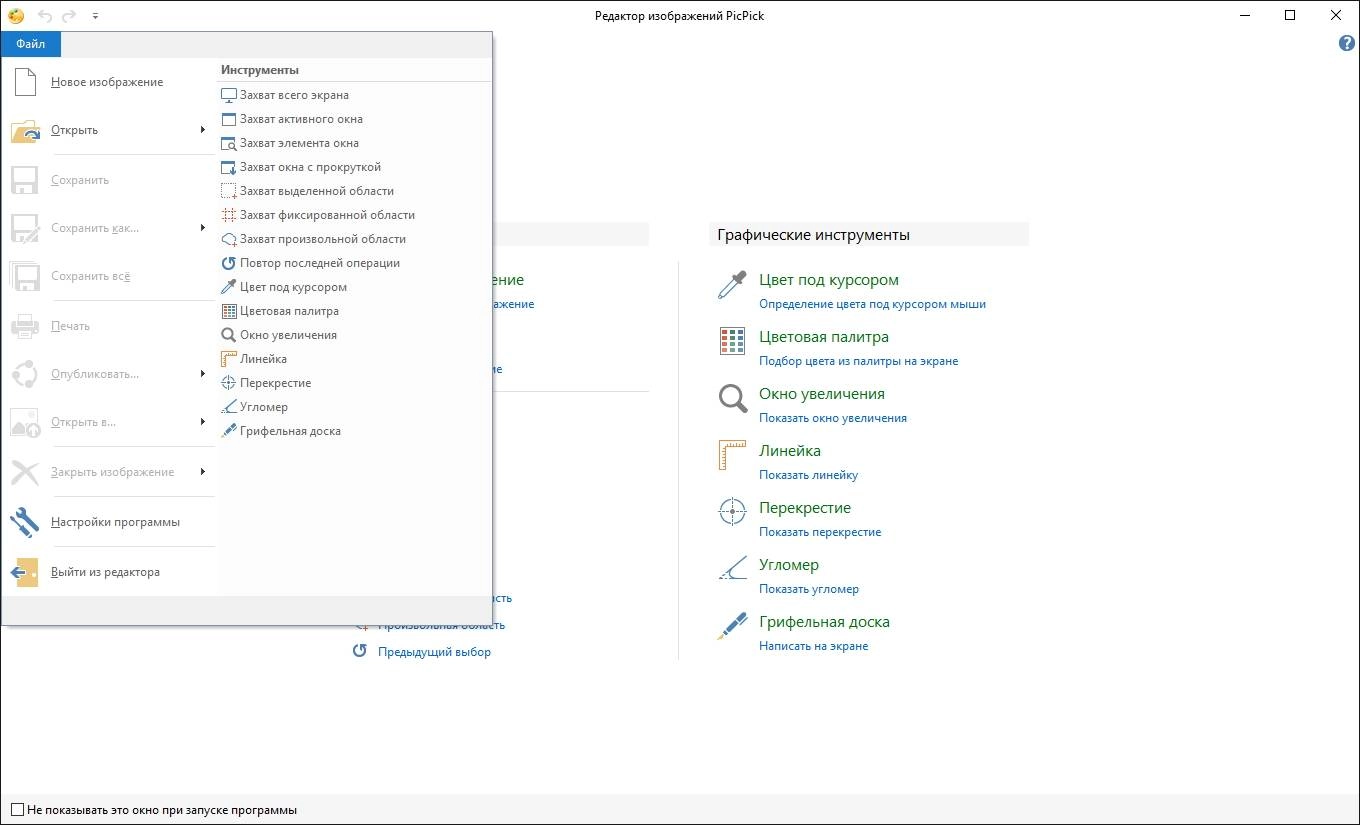Click the eyedropper icon in Tools menu list
This screenshot has width=1360, height=825.
coord(229,288)
